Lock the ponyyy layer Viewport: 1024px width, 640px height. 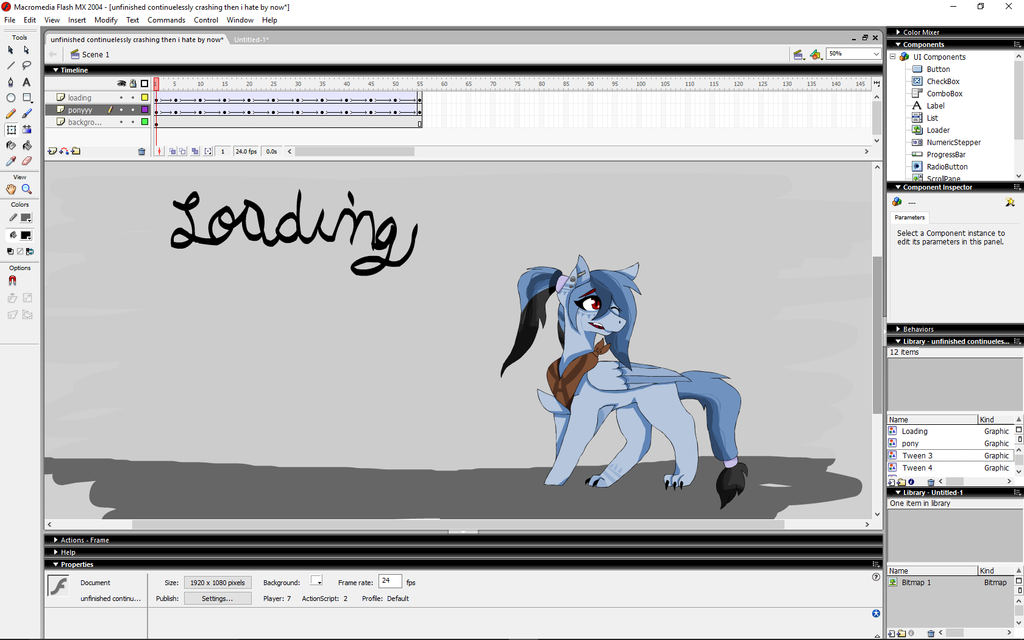tap(133, 110)
